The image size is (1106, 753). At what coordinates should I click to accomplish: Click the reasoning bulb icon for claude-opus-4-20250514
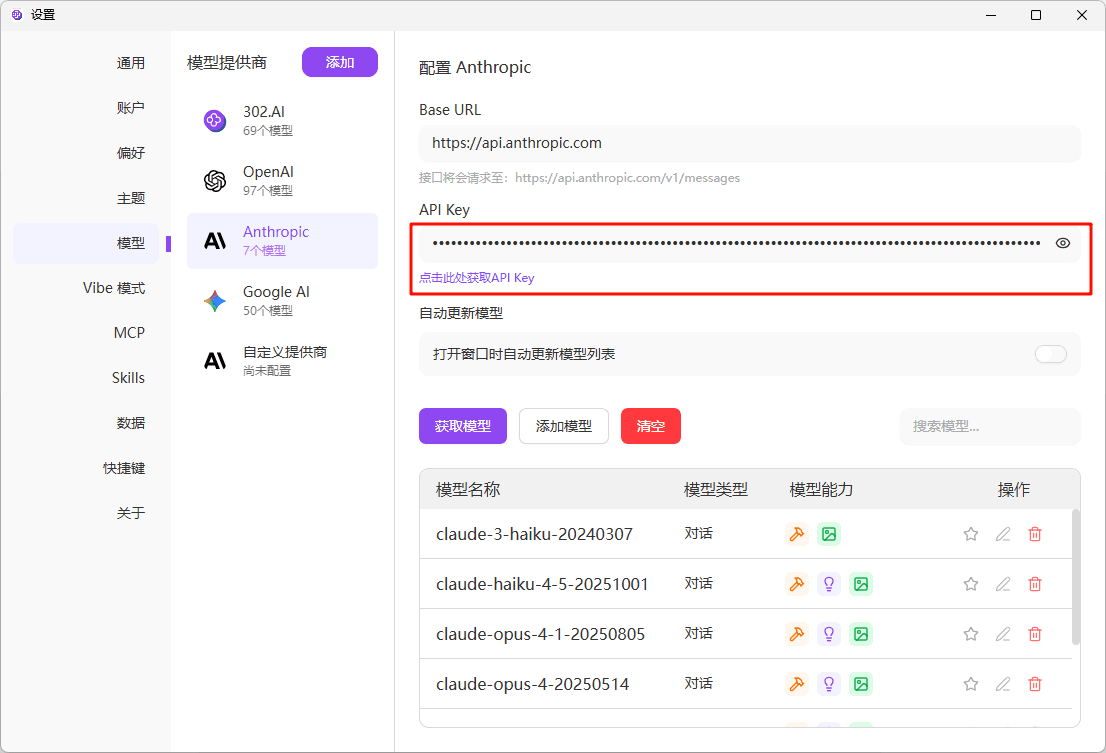coord(829,684)
